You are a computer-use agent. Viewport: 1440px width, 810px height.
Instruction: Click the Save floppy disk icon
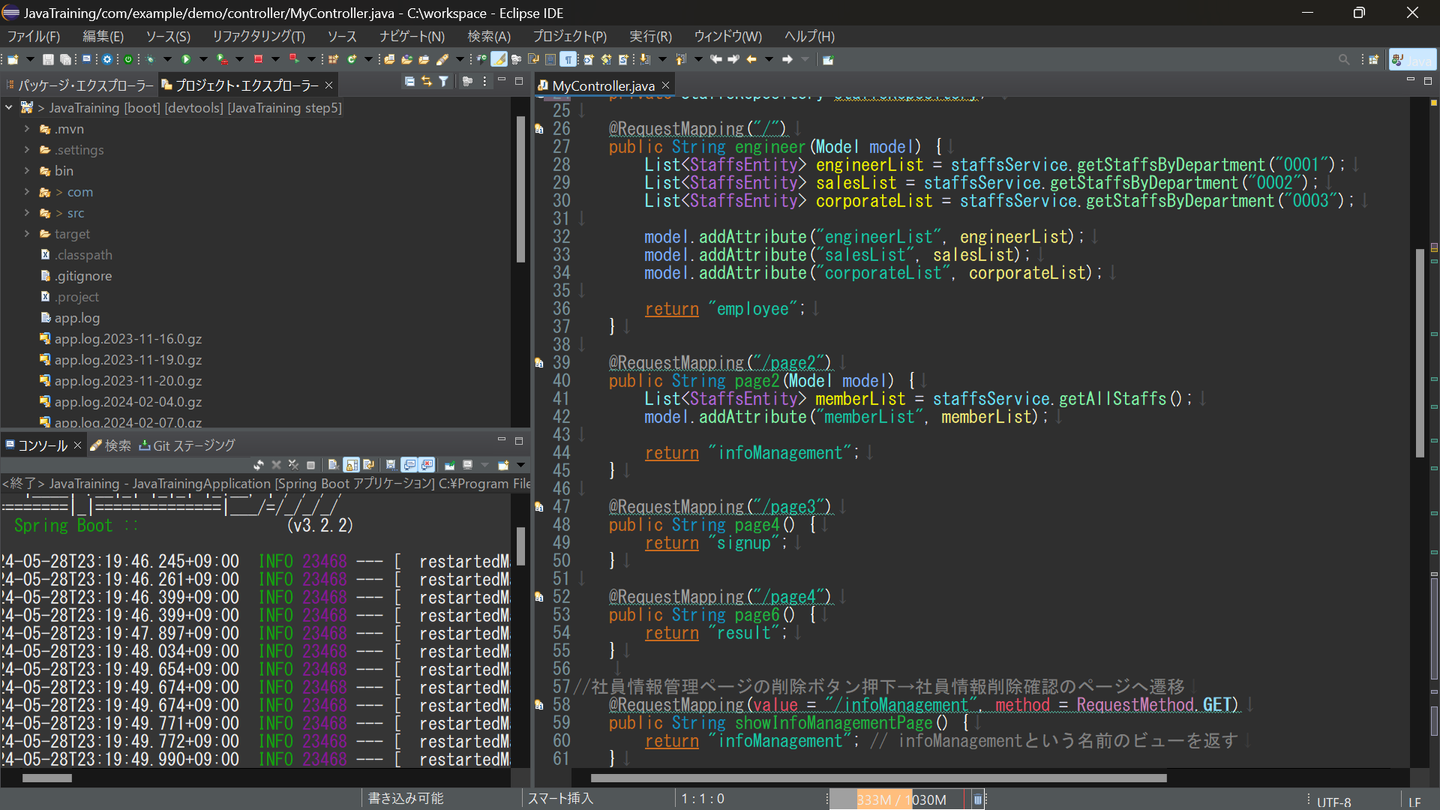47,60
